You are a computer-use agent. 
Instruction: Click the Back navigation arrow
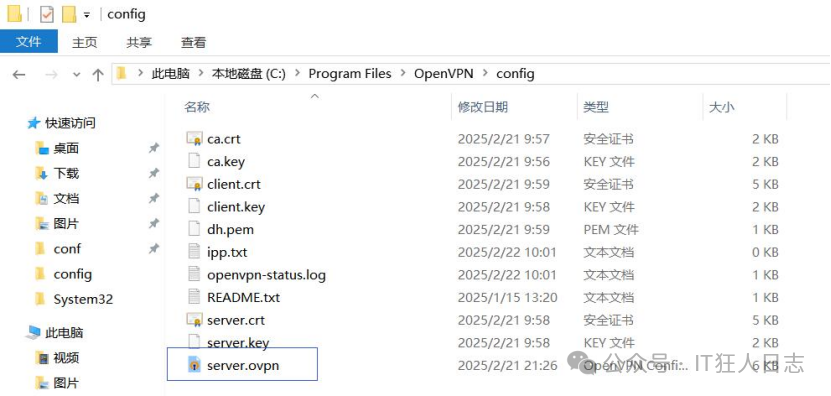[x=19, y=75]
